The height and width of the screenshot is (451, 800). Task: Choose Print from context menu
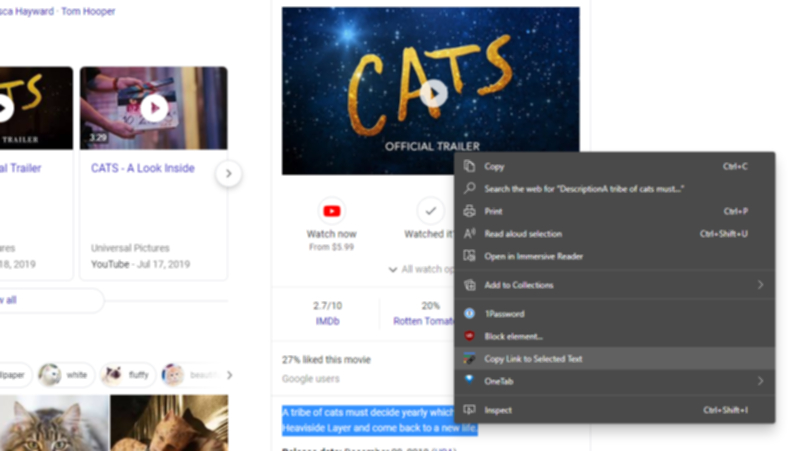click(615, 211)
